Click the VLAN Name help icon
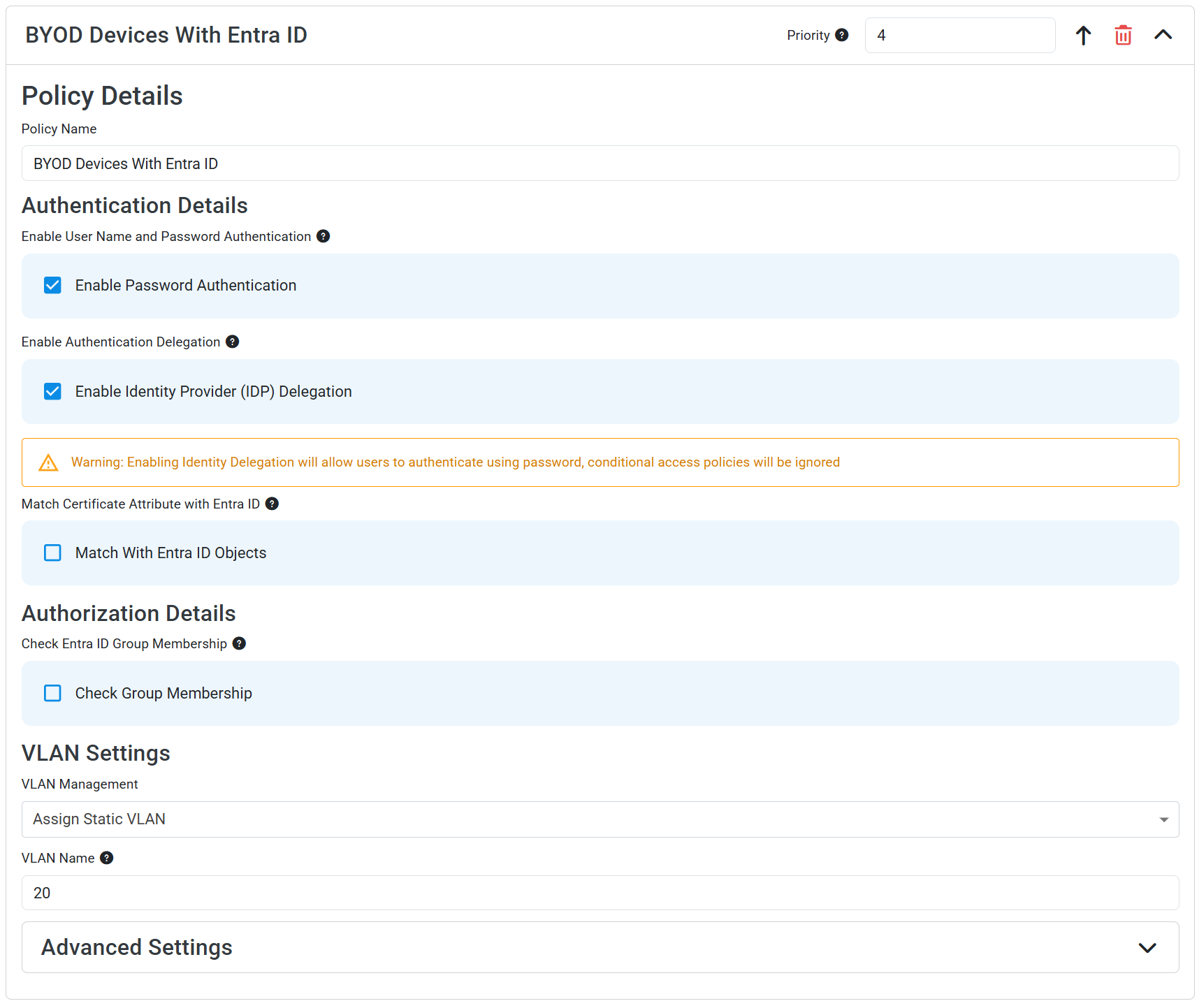 pyautogui.click(x=107, y=858)
